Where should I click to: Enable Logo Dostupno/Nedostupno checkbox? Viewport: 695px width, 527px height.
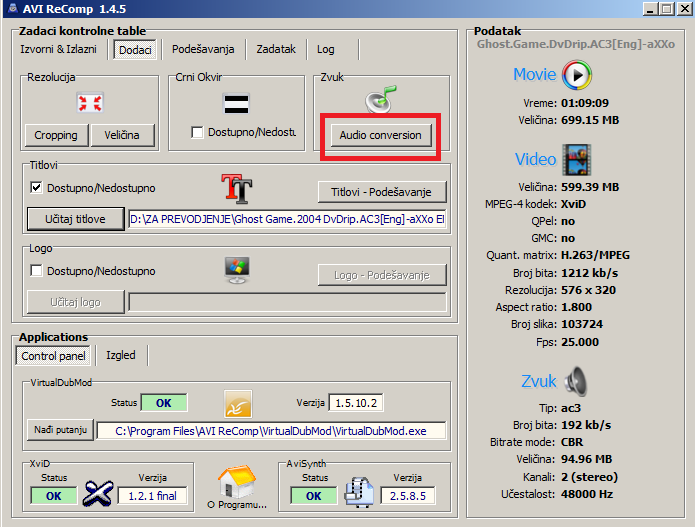point(36,271)
